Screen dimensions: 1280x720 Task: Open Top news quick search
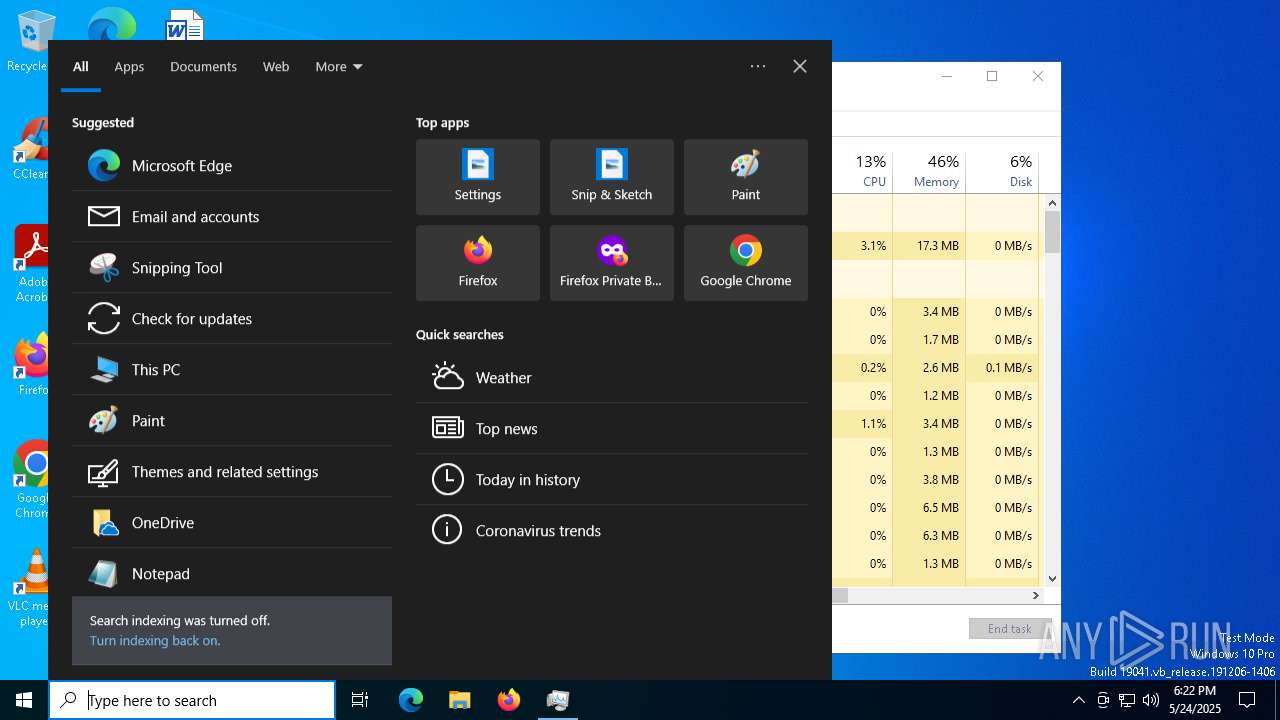click(612, 429)
